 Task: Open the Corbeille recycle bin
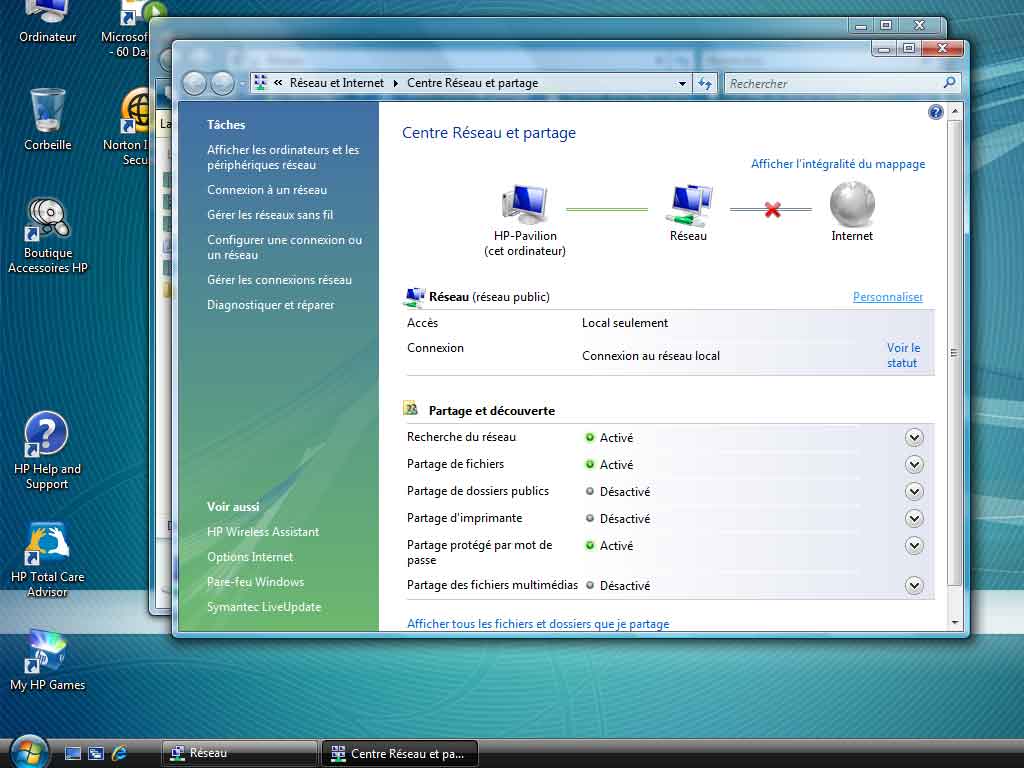point(47,110)
